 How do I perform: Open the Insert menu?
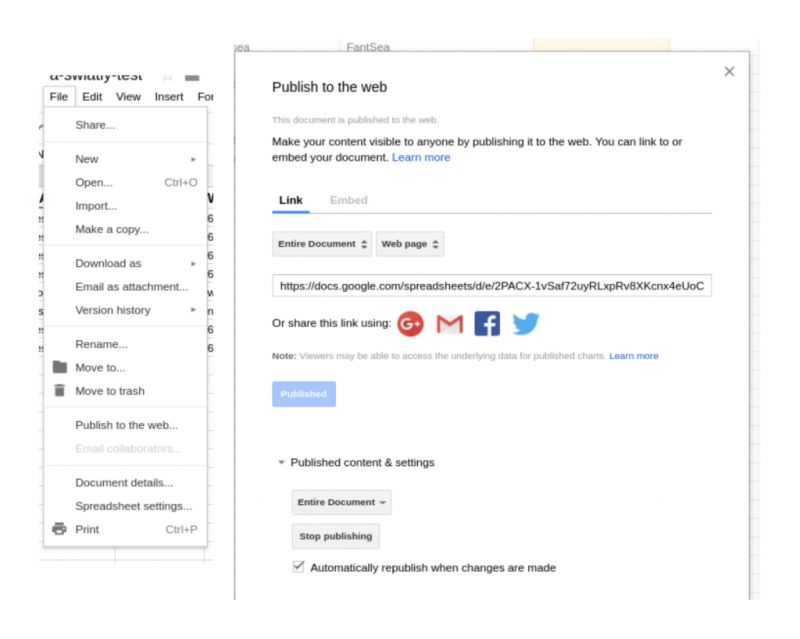click(x=167, y=97)
